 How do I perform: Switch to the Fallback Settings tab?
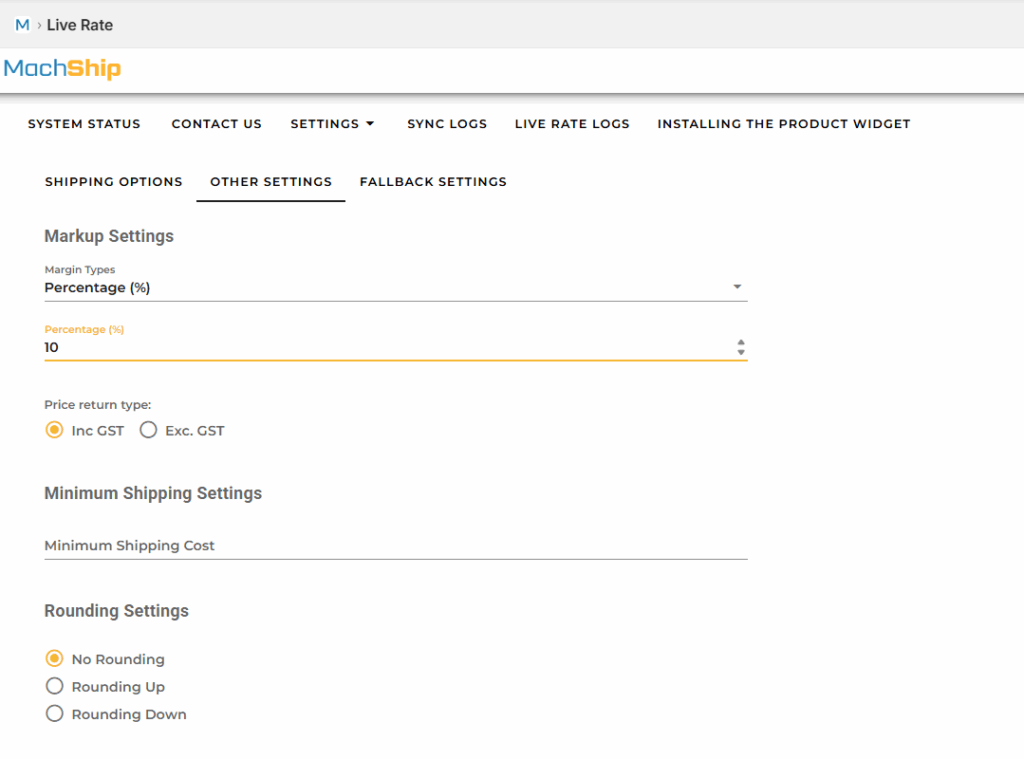pyautogui.click(x=433, y=182)
